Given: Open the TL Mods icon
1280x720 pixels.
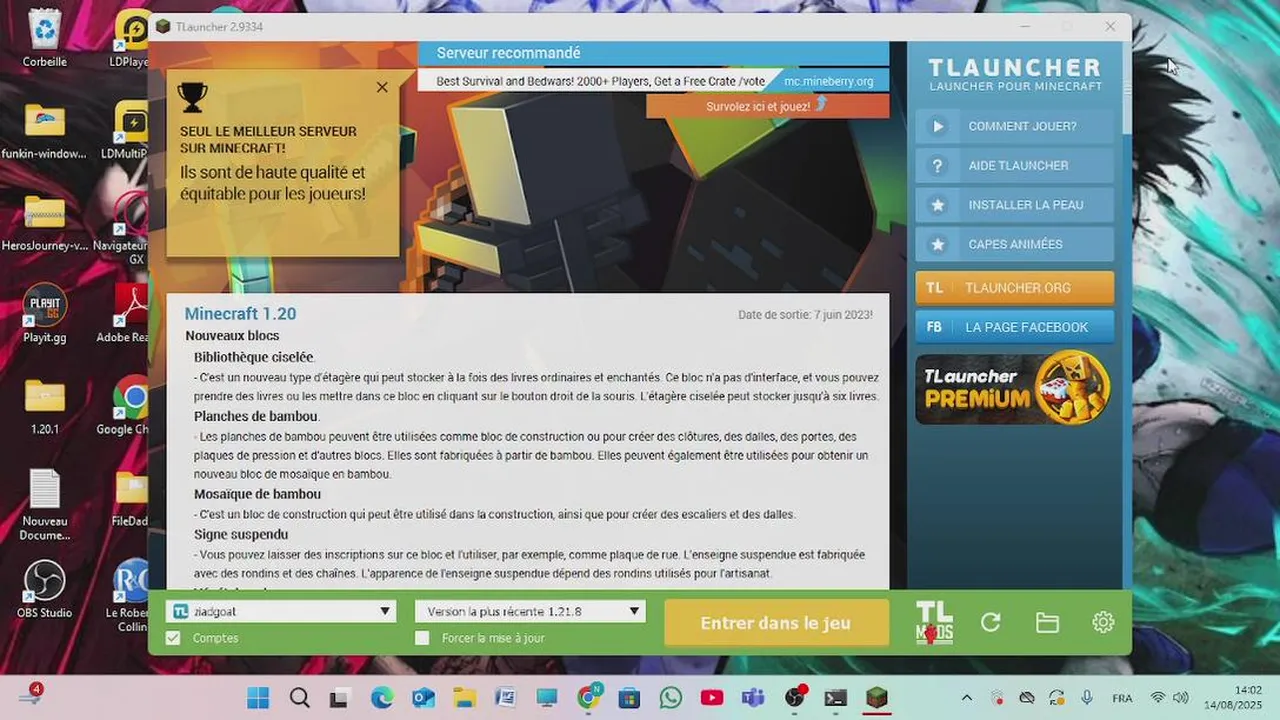Looking at the screenshot, I should [x=934, y=622].
